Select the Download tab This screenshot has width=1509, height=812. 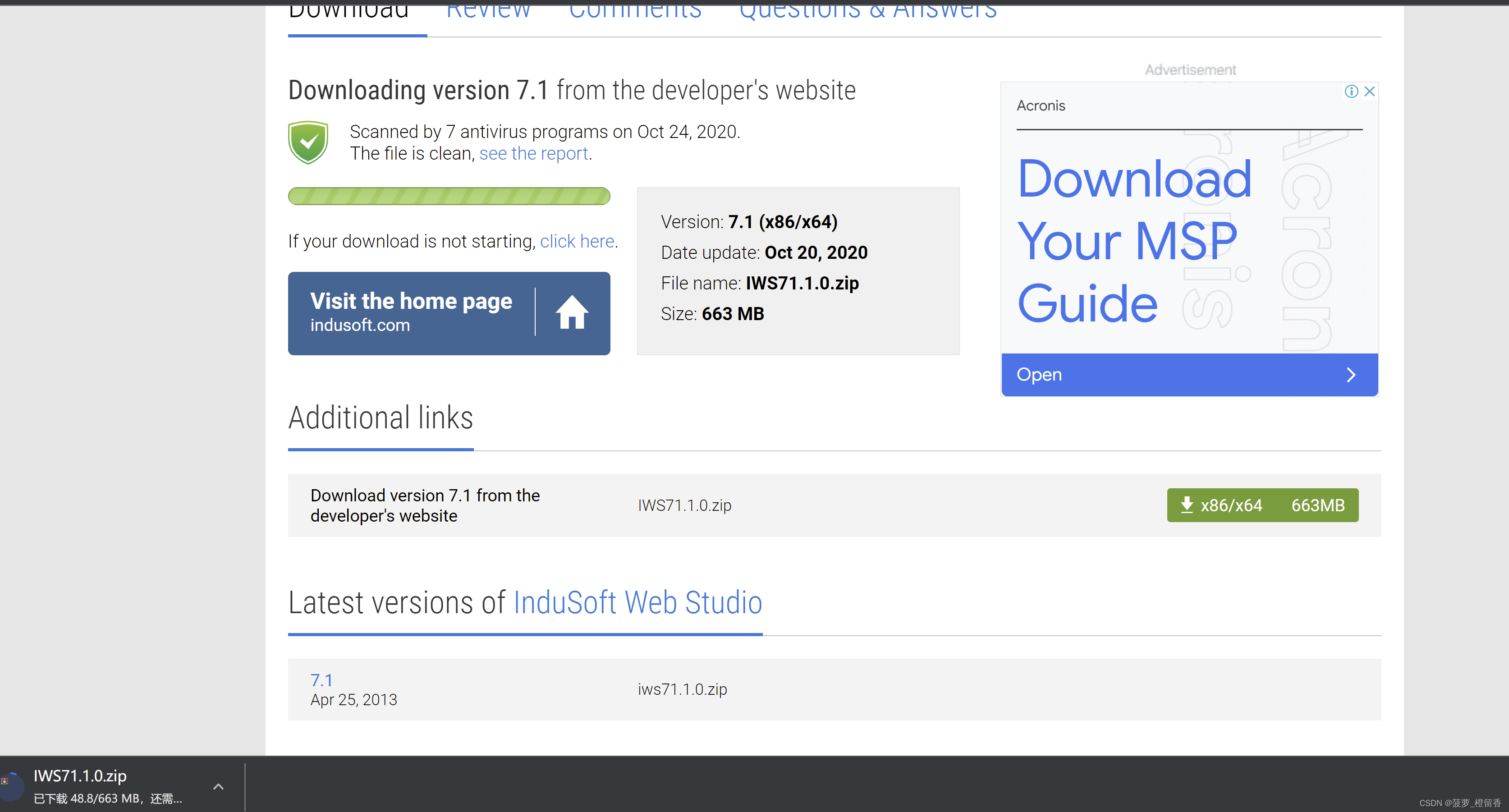coord(349,12)
